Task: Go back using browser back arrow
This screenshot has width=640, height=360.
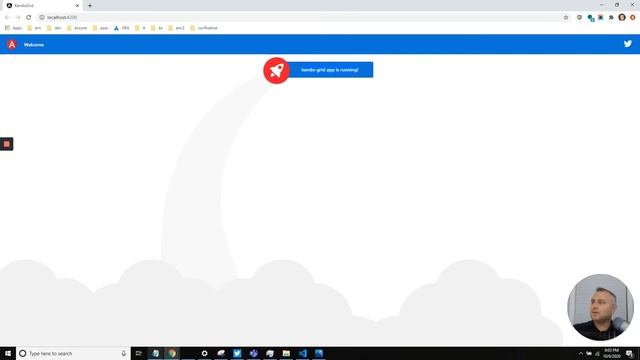Action: pos(7,17)
